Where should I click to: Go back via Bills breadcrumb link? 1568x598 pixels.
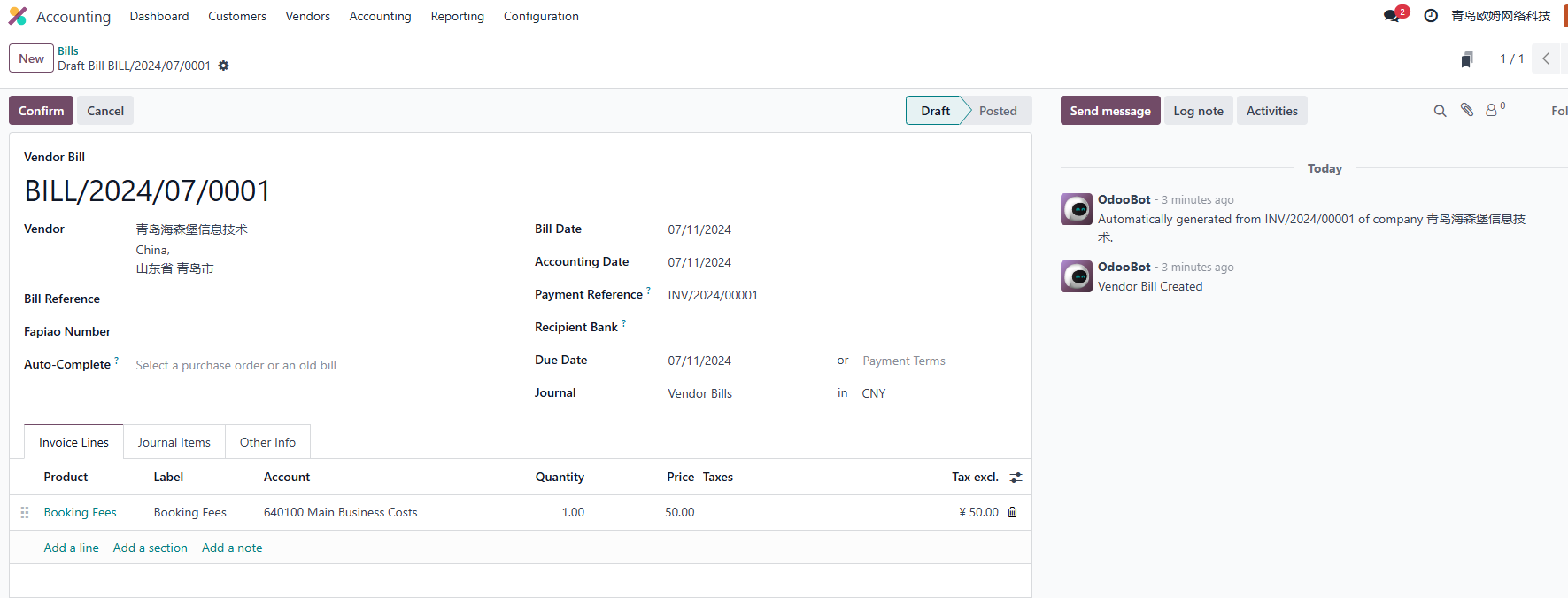pyautogui.click(x=68, y=50)
